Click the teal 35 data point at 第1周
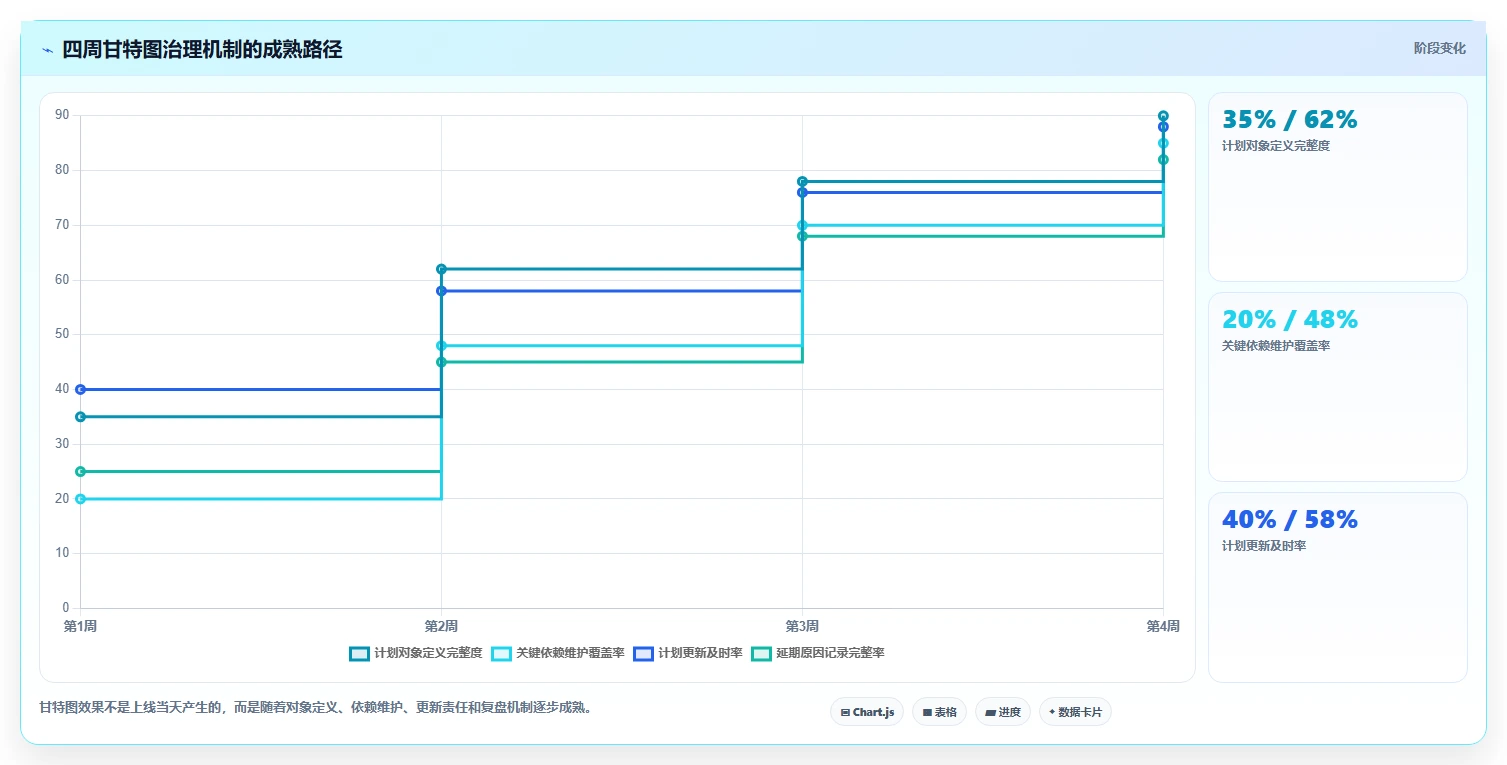 click(80, 416)
